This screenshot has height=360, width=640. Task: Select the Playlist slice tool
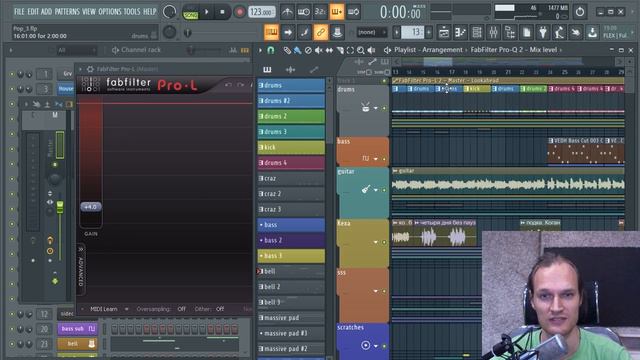340,50
